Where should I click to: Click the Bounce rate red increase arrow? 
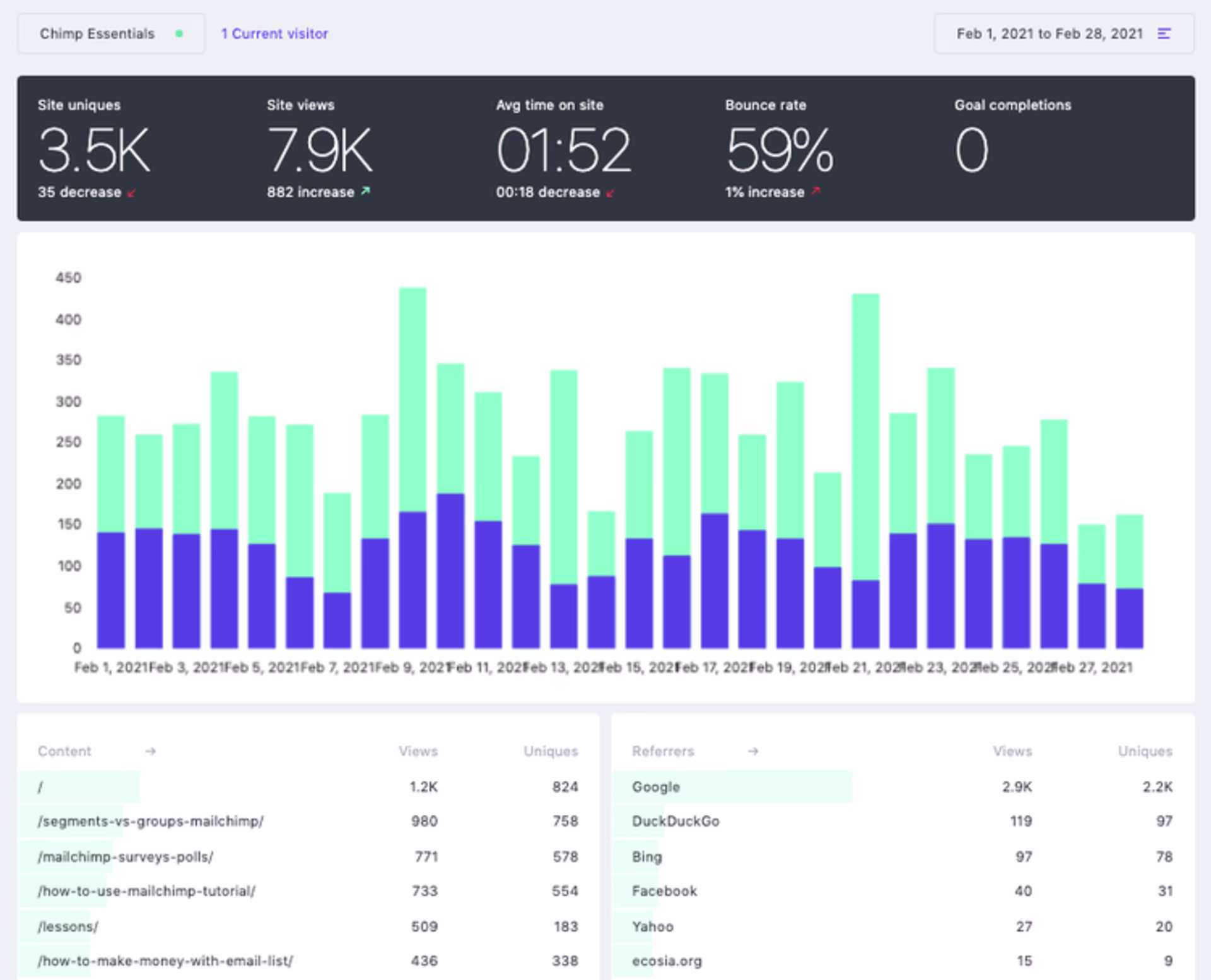tap(816, 191)
